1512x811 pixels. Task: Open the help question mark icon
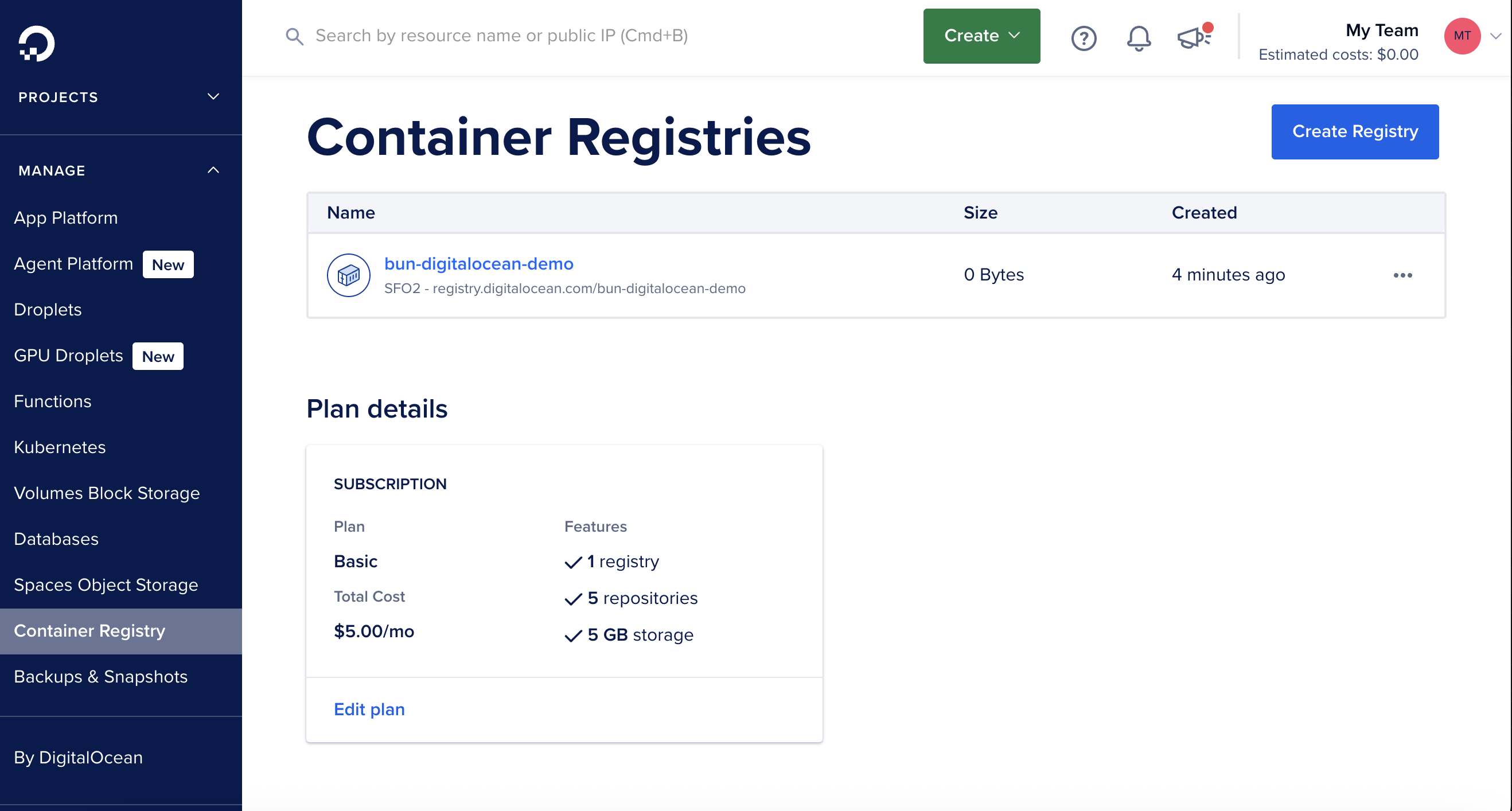1084,38
